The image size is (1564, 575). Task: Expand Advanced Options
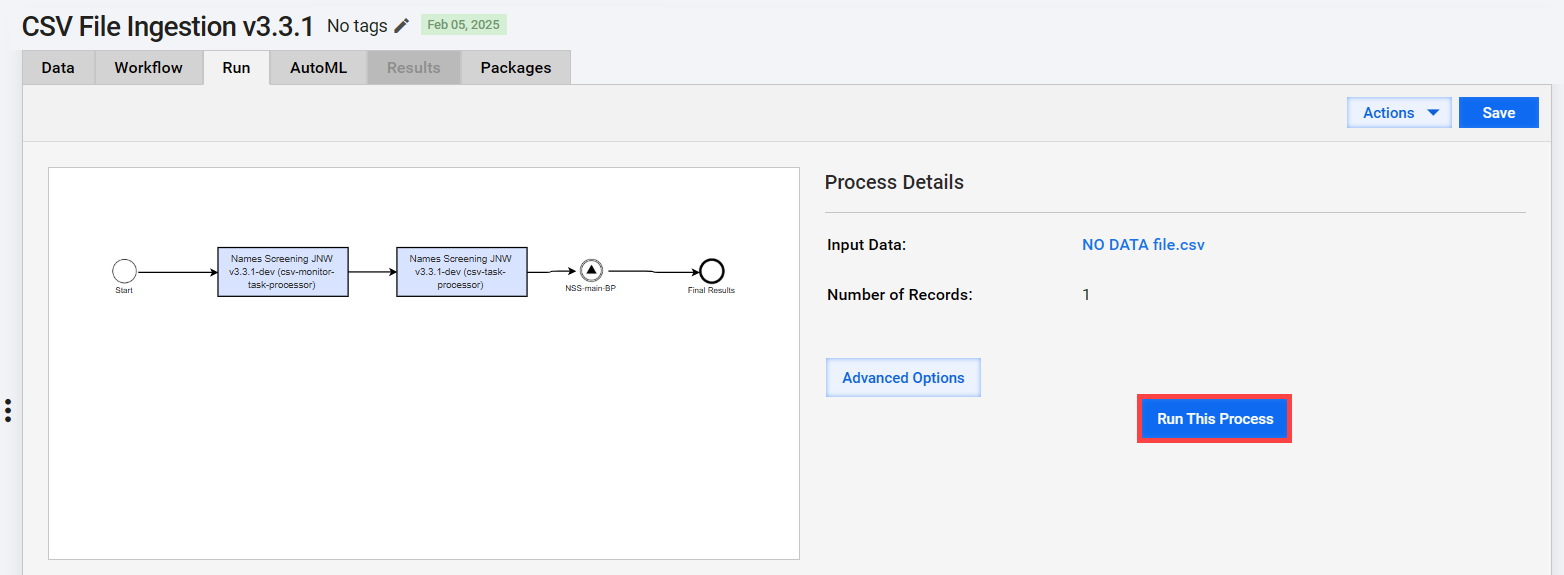click(x=903, y=378)
